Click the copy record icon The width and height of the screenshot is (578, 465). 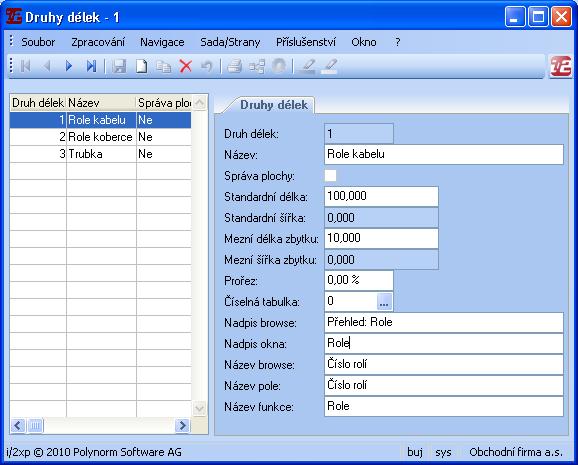164,66
